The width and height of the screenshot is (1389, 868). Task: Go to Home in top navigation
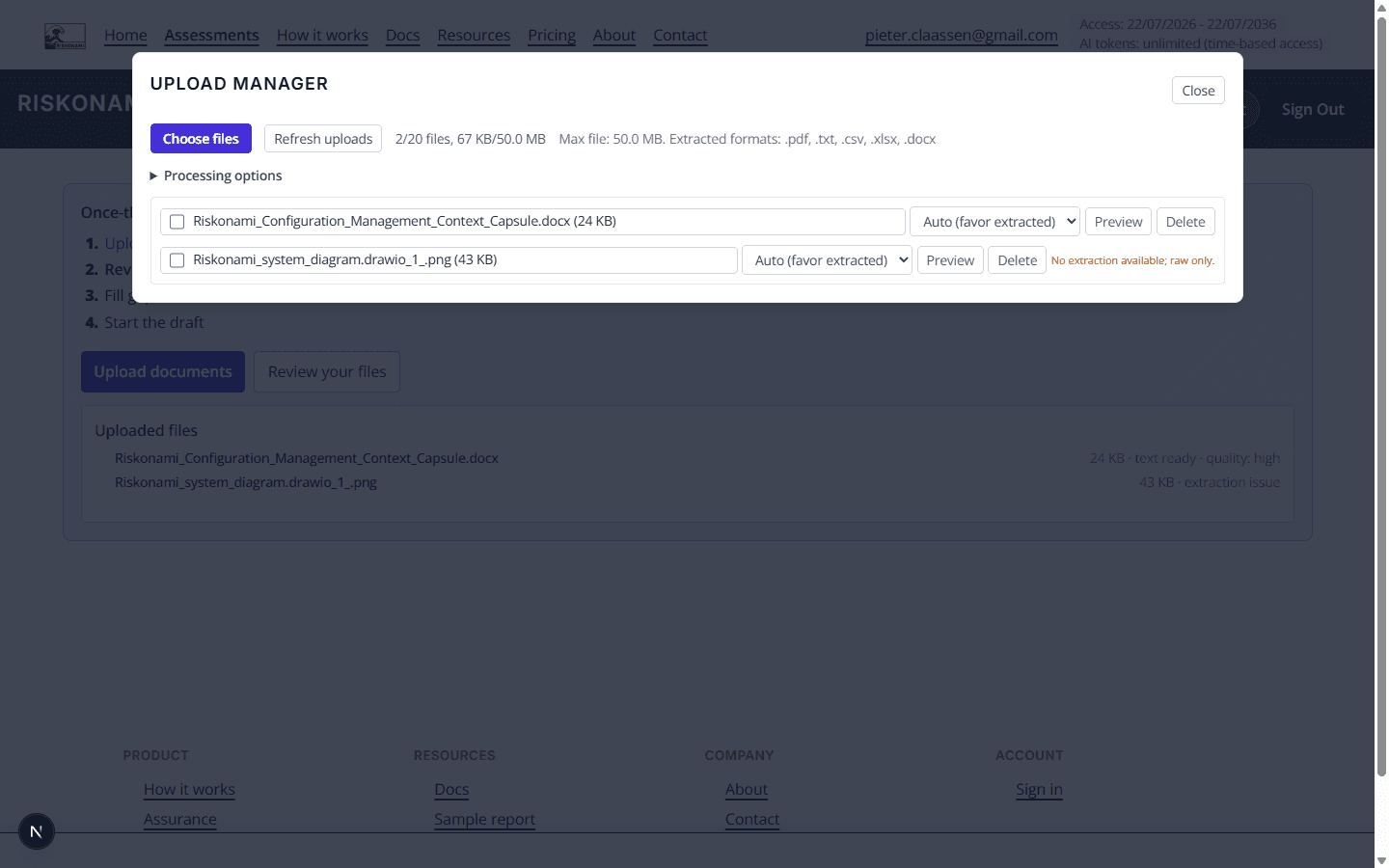[x=125, y=36]
